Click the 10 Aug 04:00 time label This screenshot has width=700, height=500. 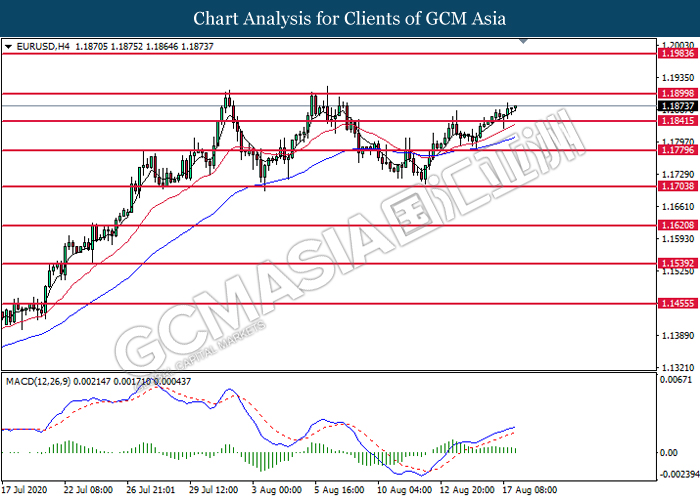tap(404, 490)
